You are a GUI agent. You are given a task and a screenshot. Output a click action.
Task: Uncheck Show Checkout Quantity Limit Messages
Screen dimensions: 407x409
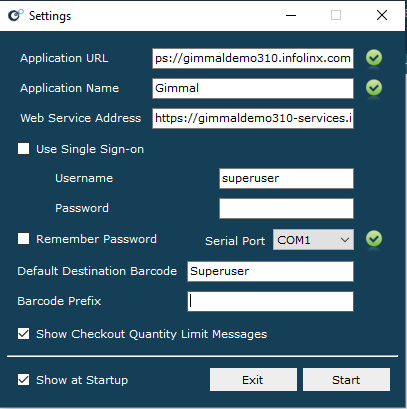[x=24, y=334]
